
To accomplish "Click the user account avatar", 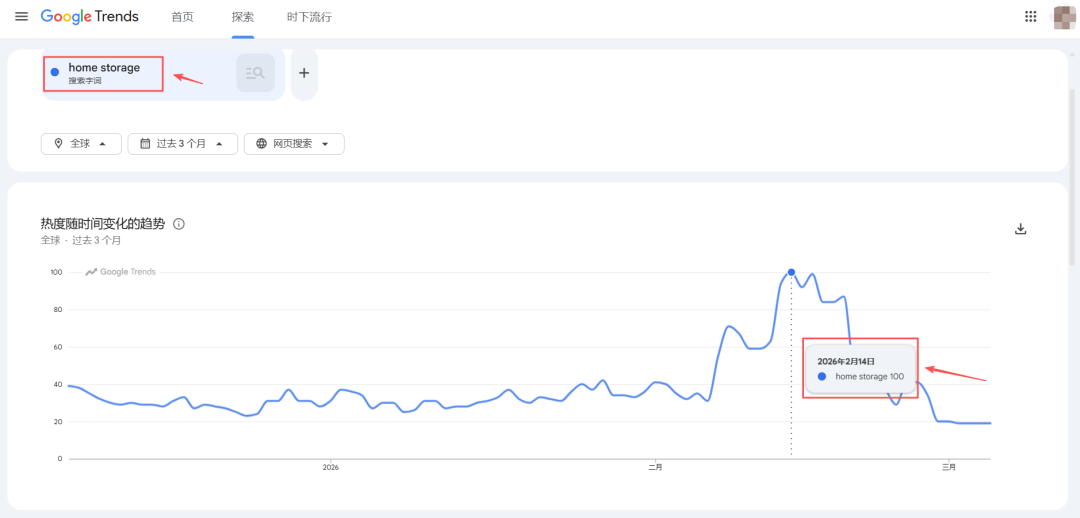I will pyautogui.click(x=1065, y=17).
